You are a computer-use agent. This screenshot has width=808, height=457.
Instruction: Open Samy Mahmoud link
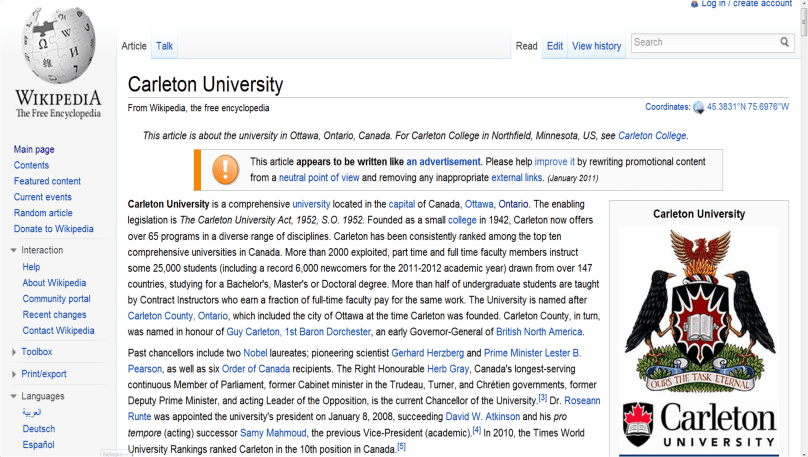273,433
